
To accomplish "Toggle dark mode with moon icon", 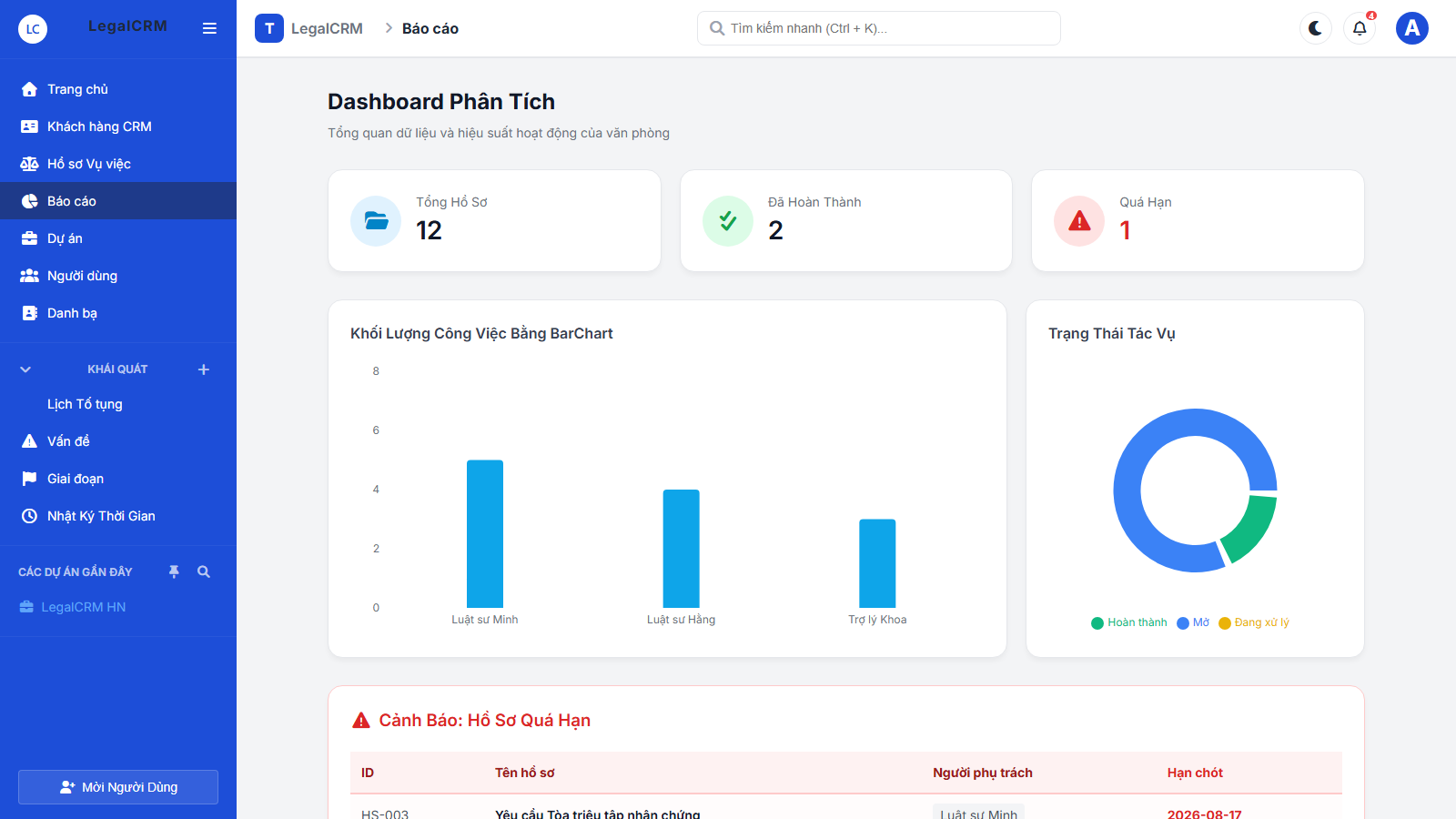I will (1316, 28).
